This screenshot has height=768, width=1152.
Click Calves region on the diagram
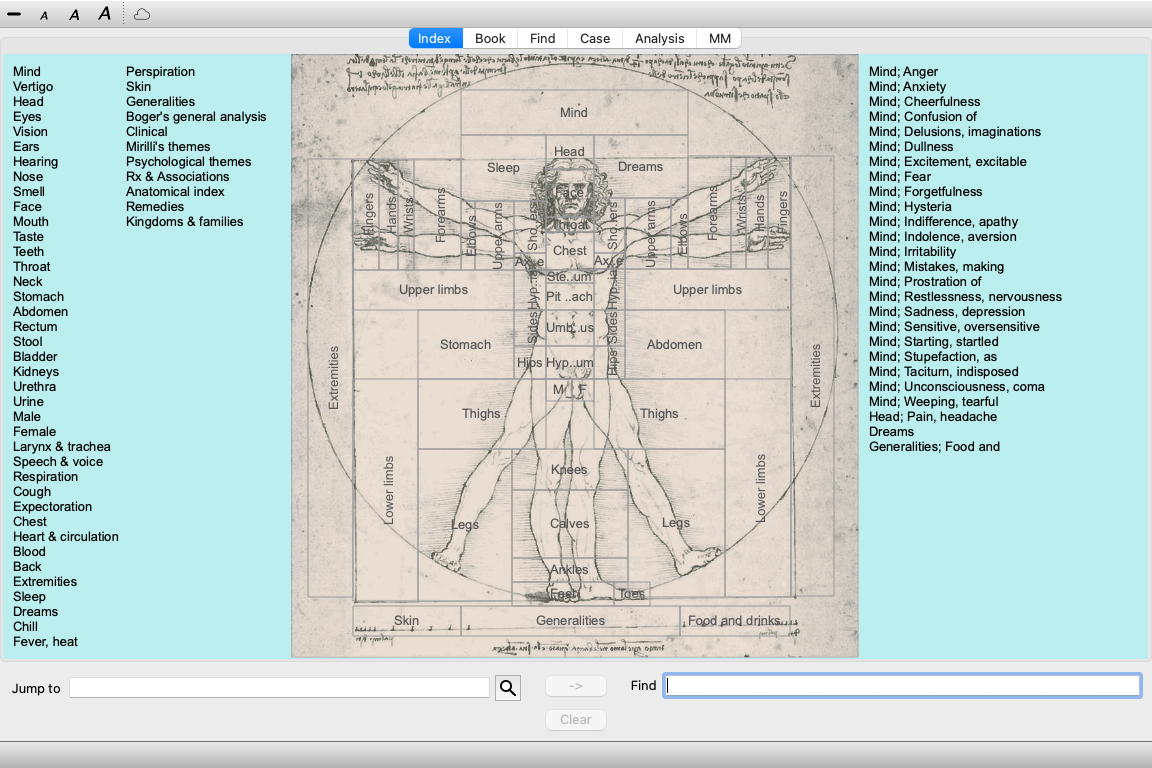tap(569, 524)
